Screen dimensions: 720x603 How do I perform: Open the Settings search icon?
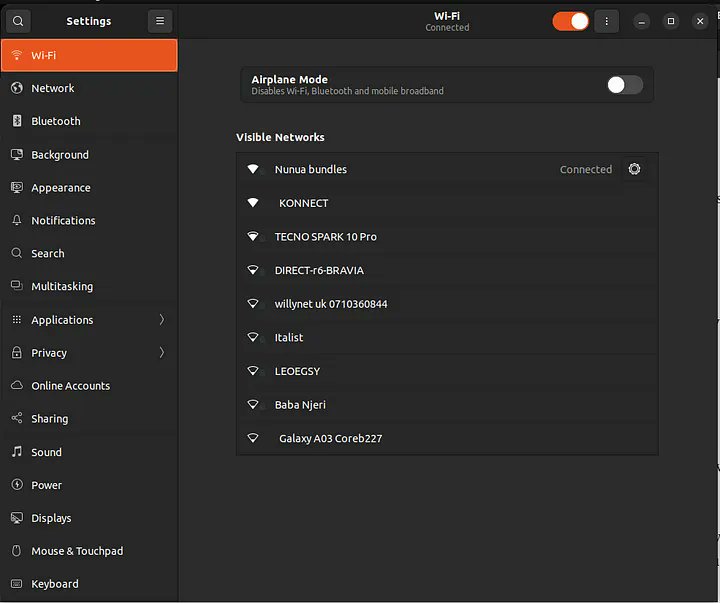[x=18, y=21]
